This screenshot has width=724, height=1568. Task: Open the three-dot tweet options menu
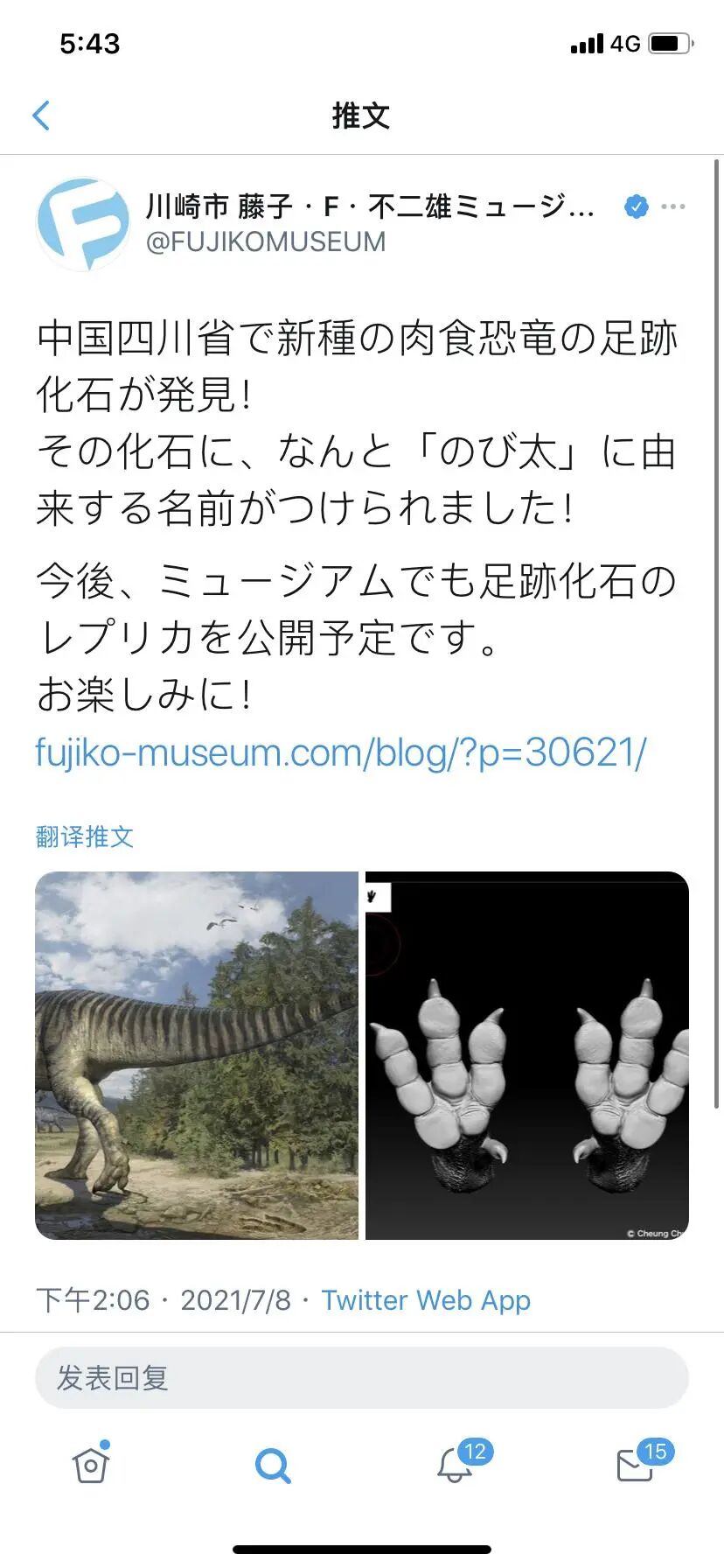pos(673,207)
